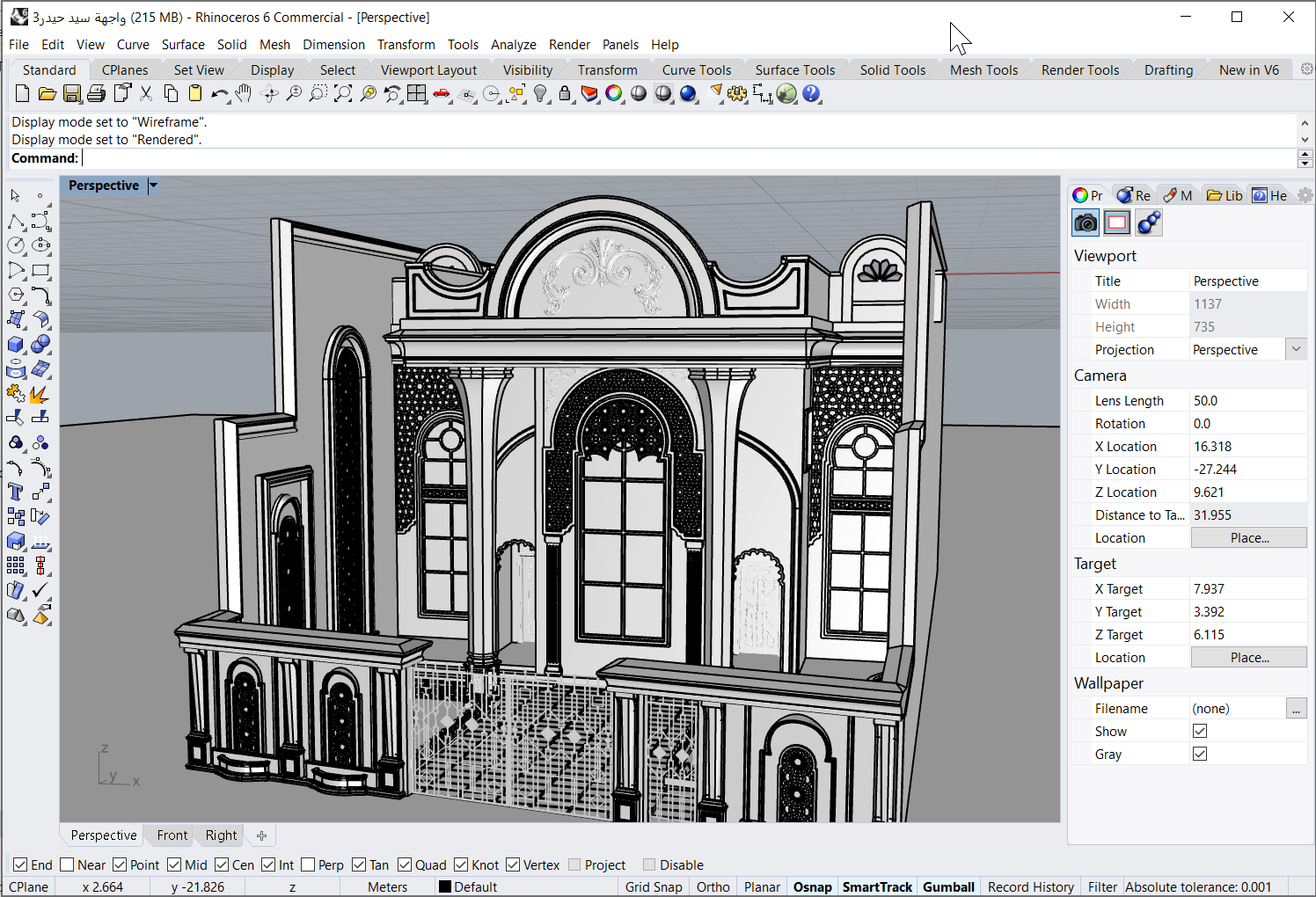
Task: Select the Polyline tool
Action: coord(16,222)
